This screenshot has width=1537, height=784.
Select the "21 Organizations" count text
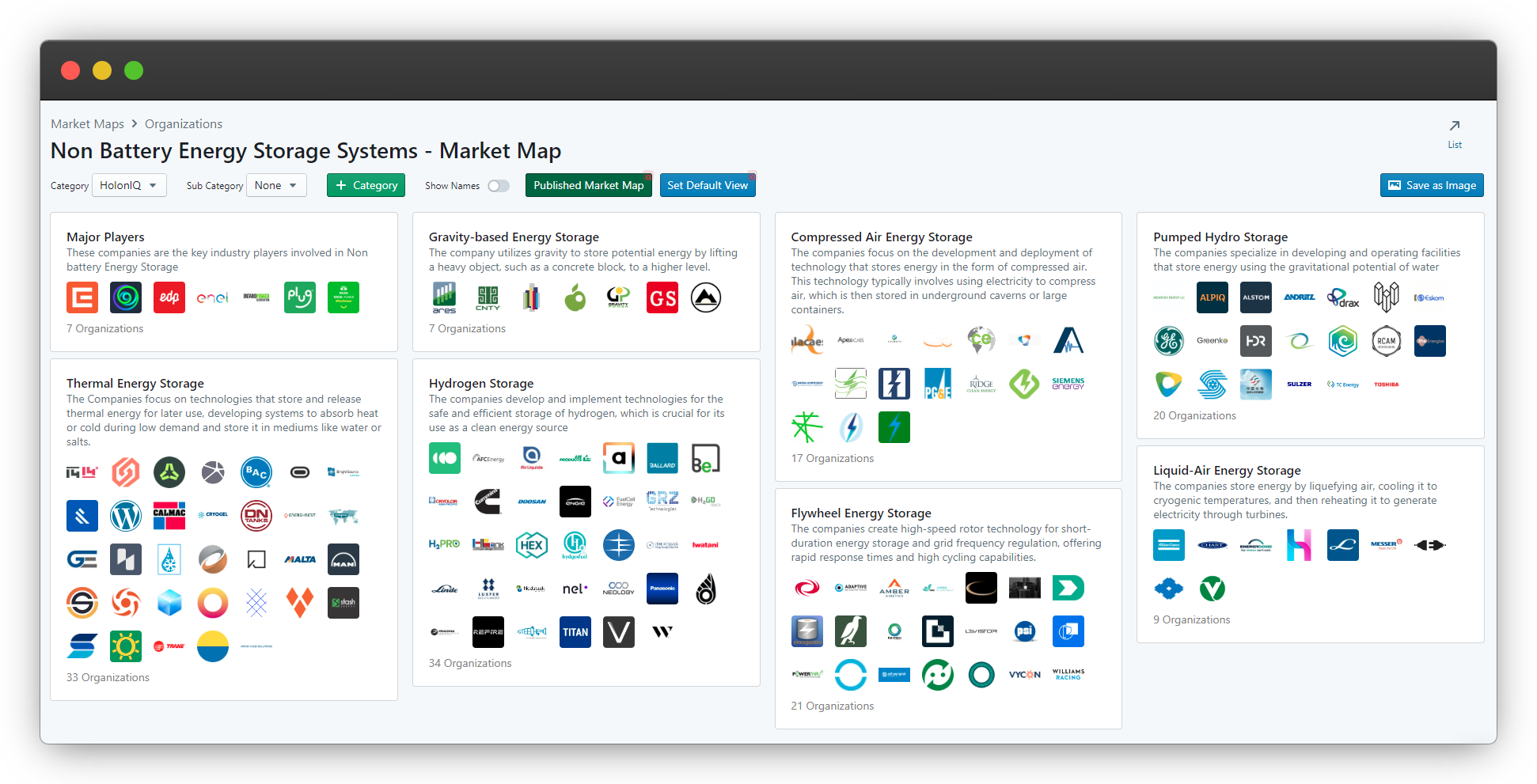[833, 706]
